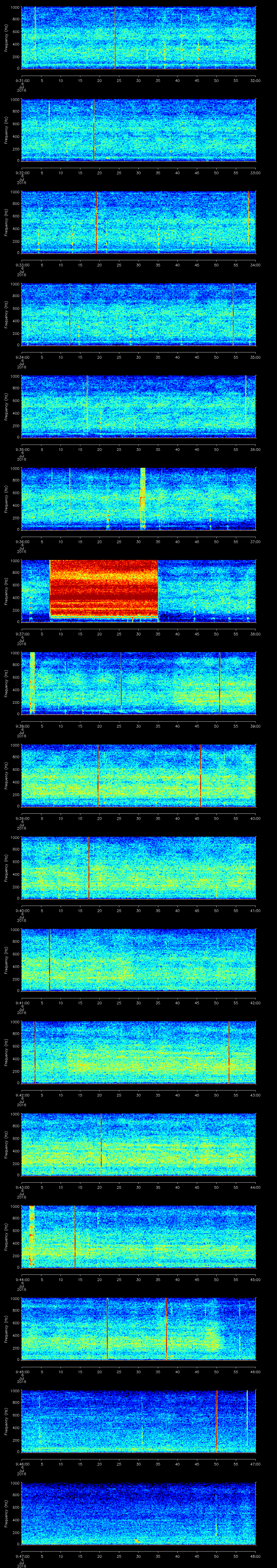The width and height of the screenshot is (277, 1568).
Task: Click the red vertical line near 22 seconds in the 9:45:00 panel
Action: coord(107,1329)
